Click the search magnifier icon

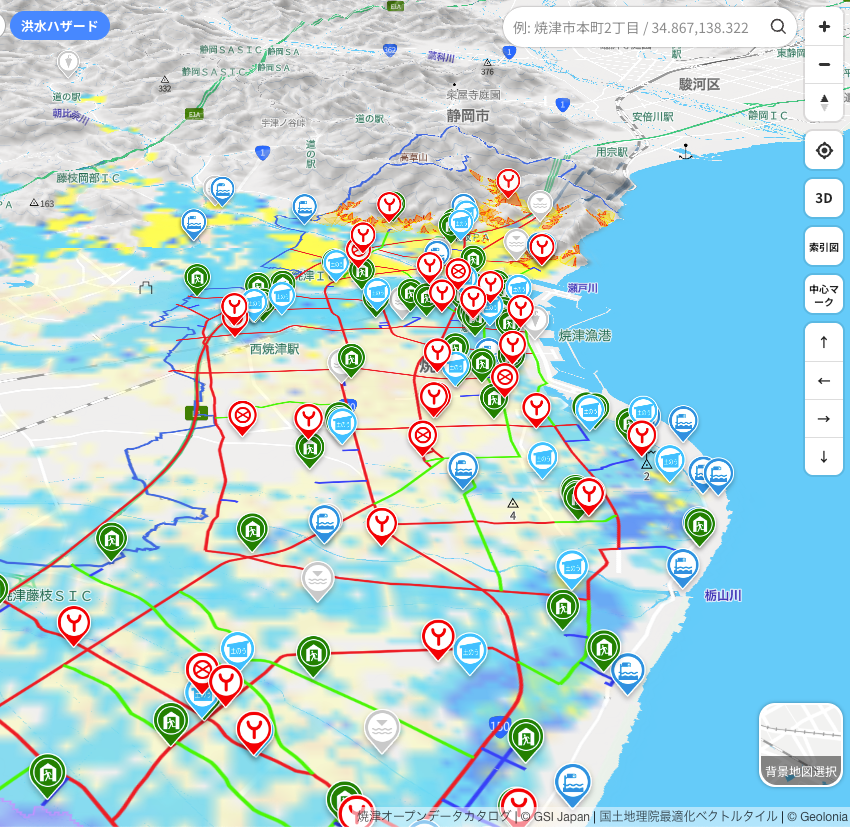pyautogui.click(x=778, y=27)
